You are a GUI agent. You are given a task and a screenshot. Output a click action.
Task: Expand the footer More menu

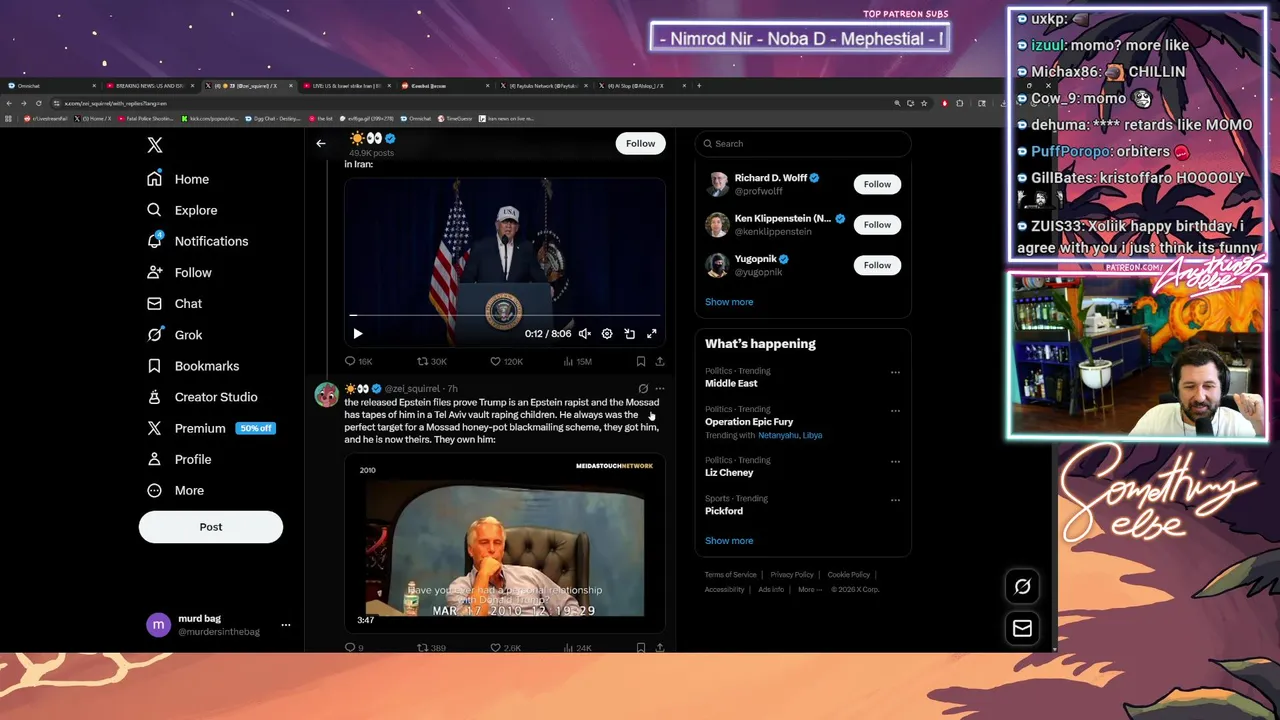810,590
